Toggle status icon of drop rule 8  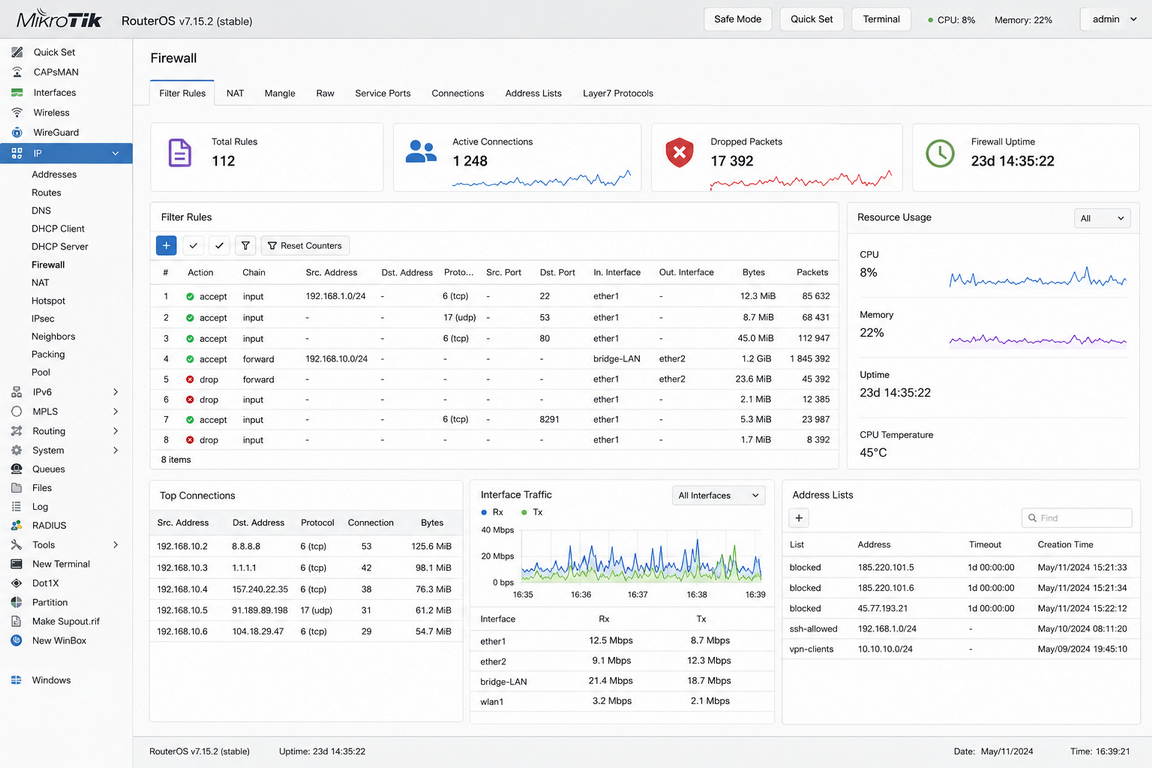pyautogui.click(x=190, y=440)
